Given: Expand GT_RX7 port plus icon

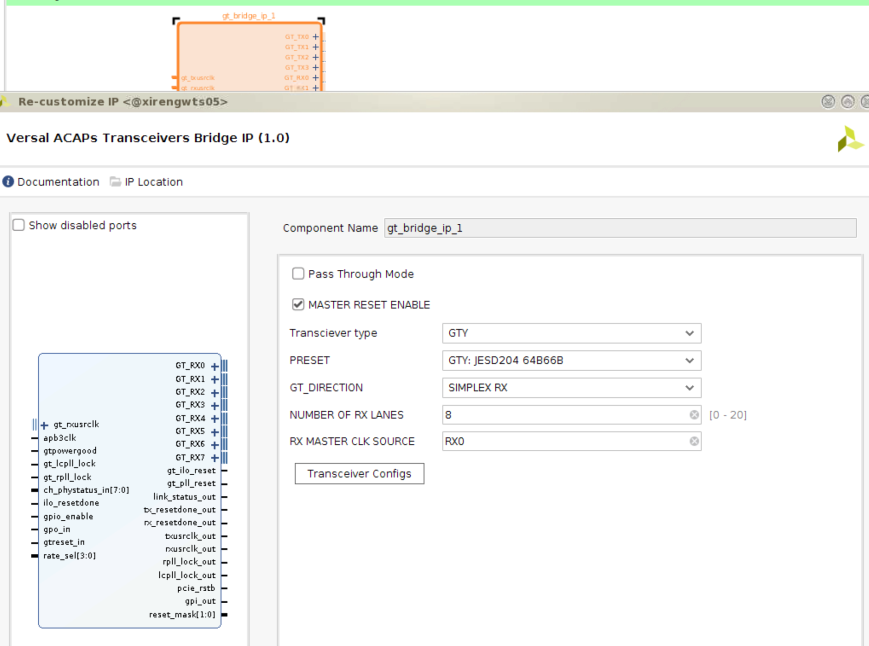Looking at the screenshot, I should pyautogui.click(x=214, y=458).
